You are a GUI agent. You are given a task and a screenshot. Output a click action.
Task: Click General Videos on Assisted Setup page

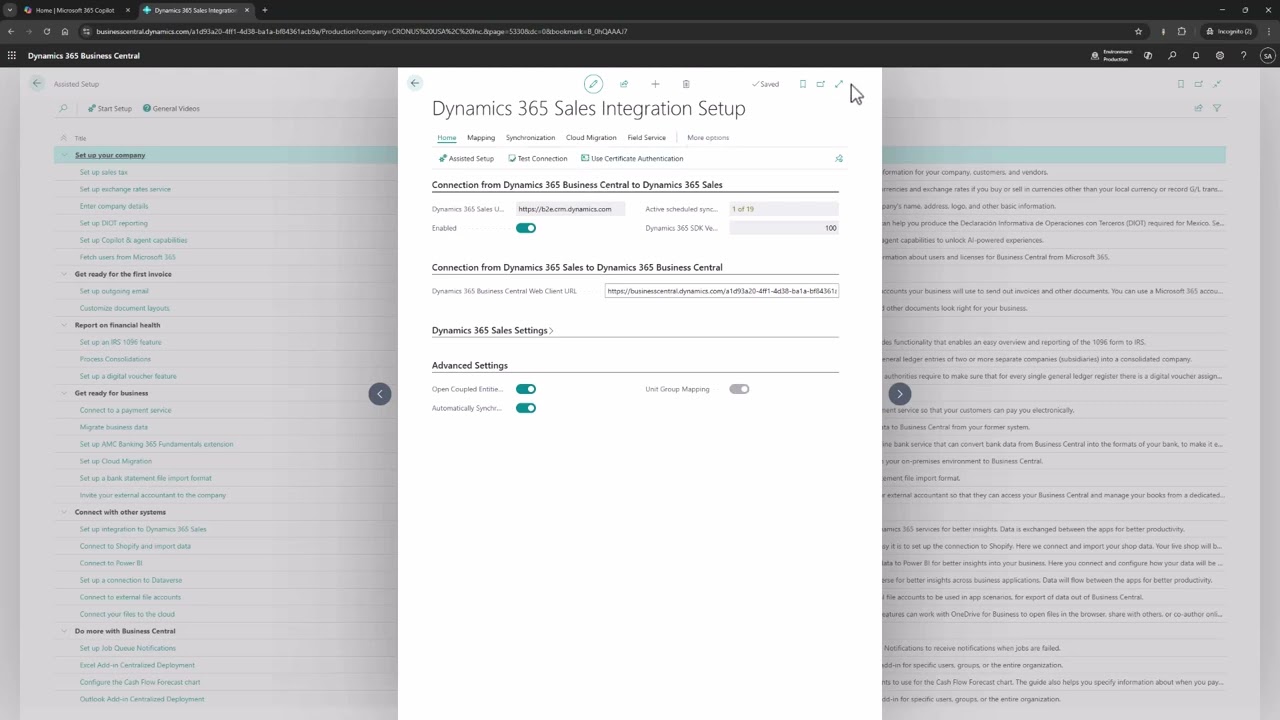click(171, 108)
